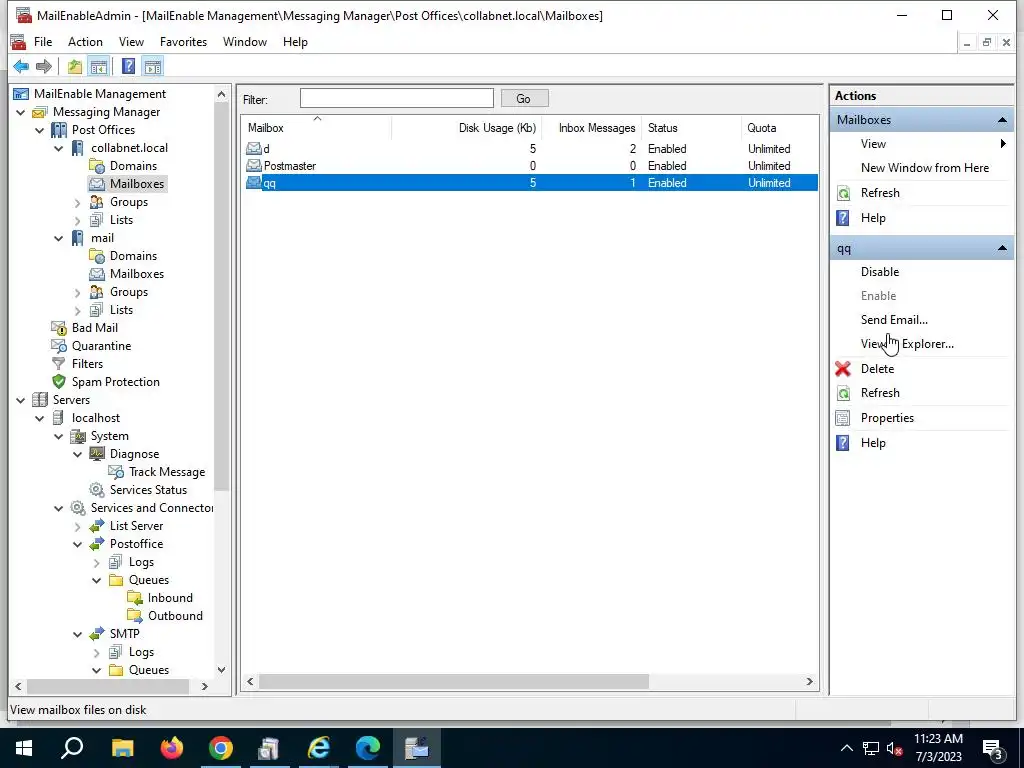This screenshot has height=768, width=1024.
Task: Click Disable for the qq mailbox
Action: tap(880, 272)
